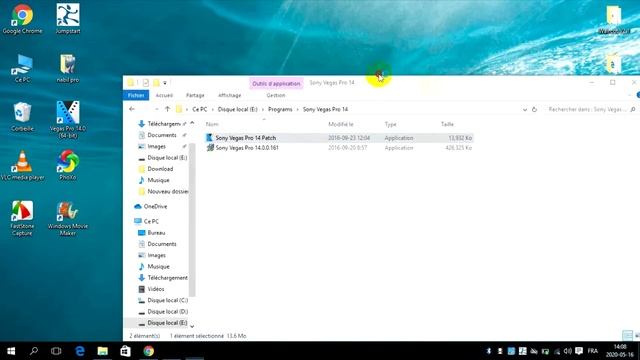Screen dimensions: 640x360
Task: Open Microsoft Store taskbar icon
Action: [125, 351]
